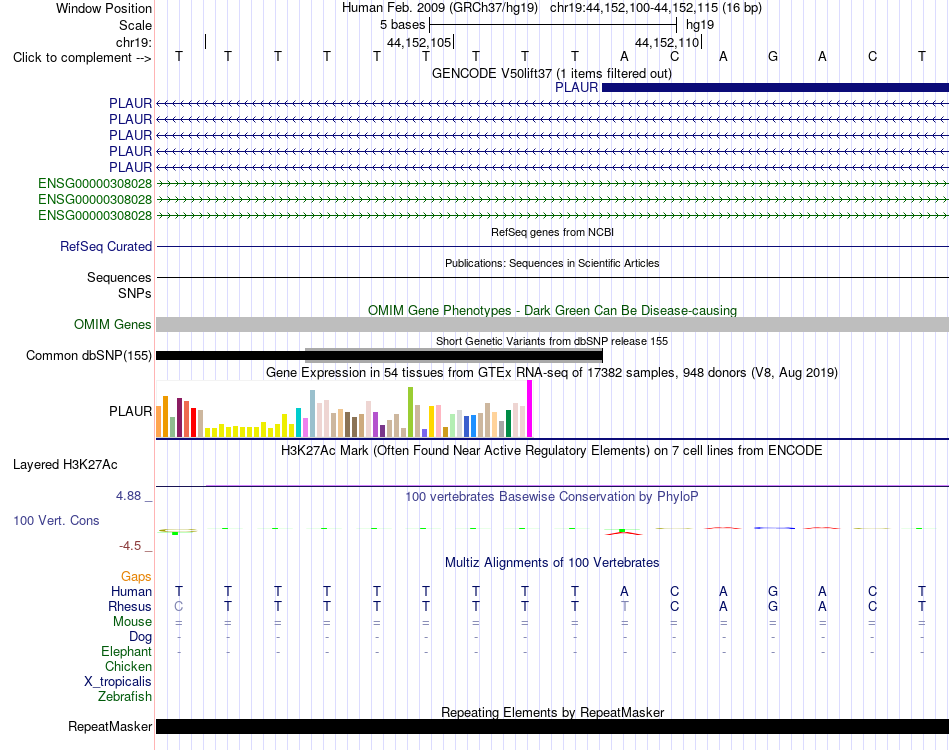The image size is (950, 750).
Task: Click the tall steel-blue bar in GTEx chart
Action: point(313,413)
